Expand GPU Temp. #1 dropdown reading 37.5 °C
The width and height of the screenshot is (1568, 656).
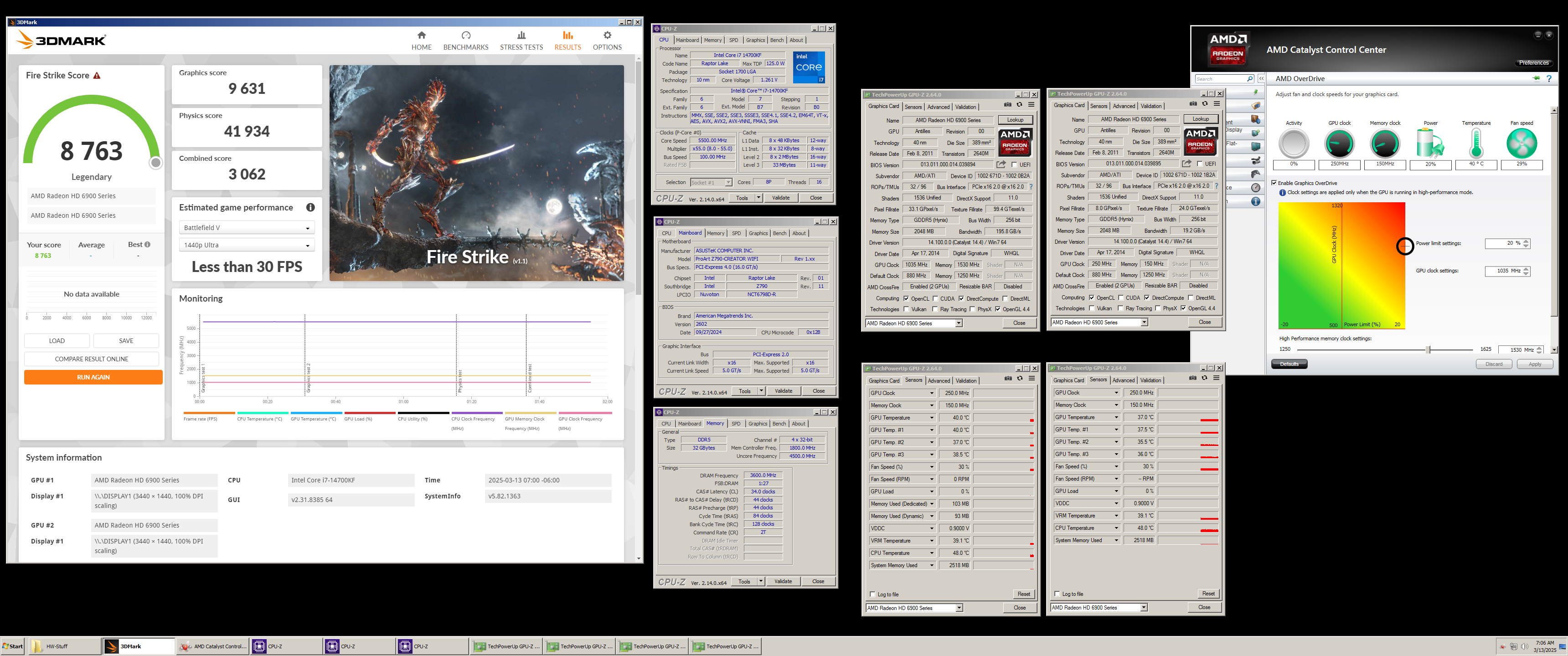coord(1116,430)
